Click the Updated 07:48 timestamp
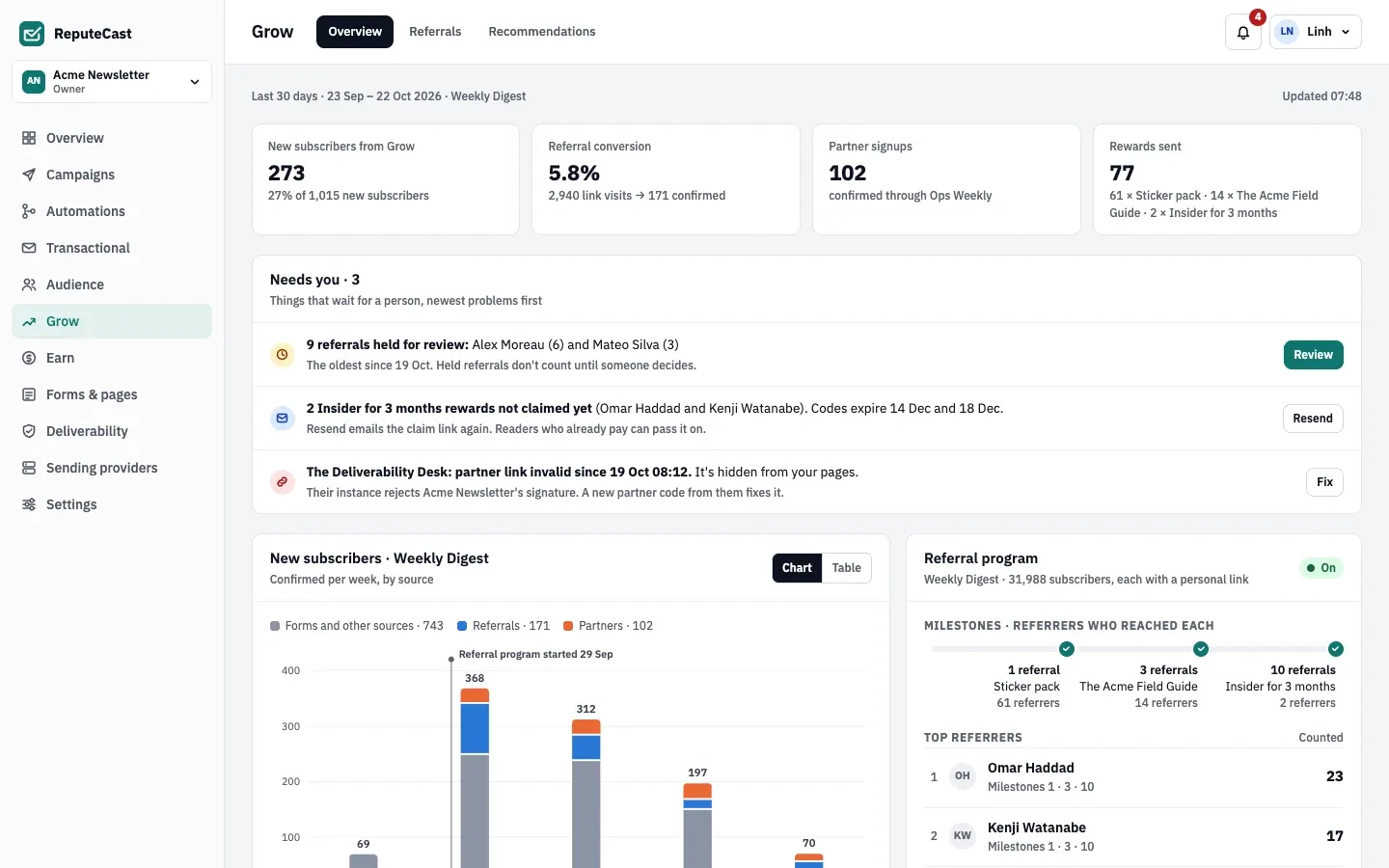The image size is (1389, 868). coord(1321,96)
